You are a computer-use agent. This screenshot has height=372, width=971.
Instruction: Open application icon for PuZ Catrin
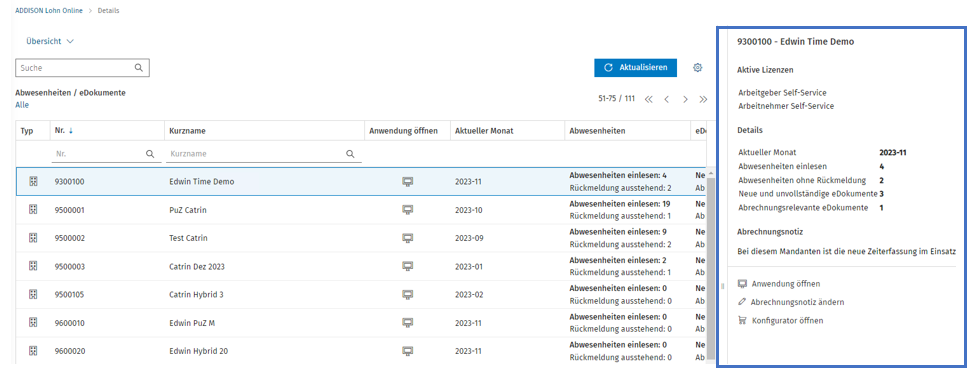tap(407, 210)
